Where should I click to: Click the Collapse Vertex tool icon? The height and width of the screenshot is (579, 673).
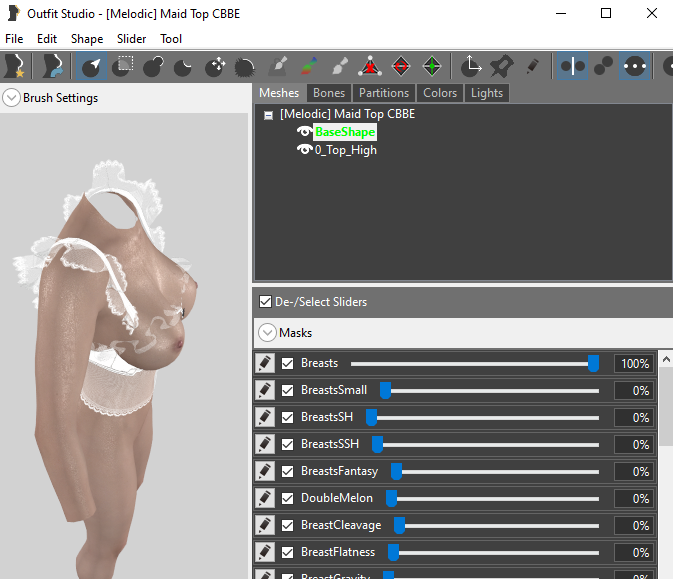tap(370, 66)
